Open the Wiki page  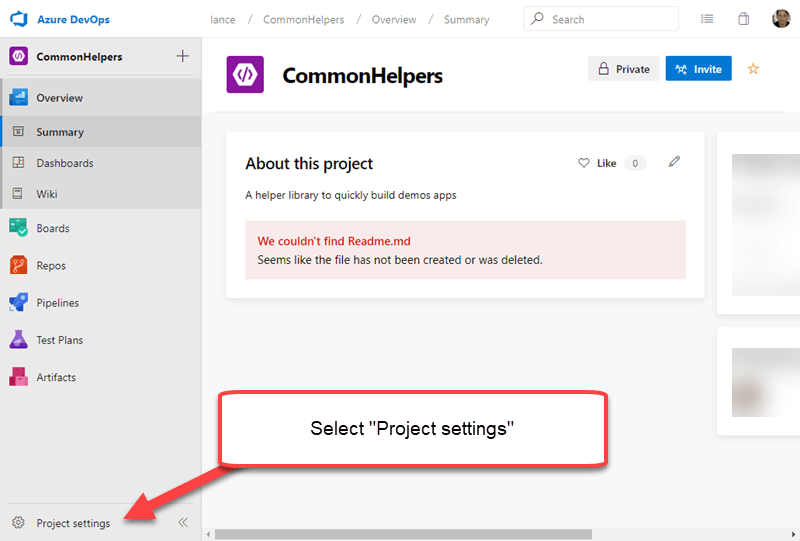pos(101,194)
